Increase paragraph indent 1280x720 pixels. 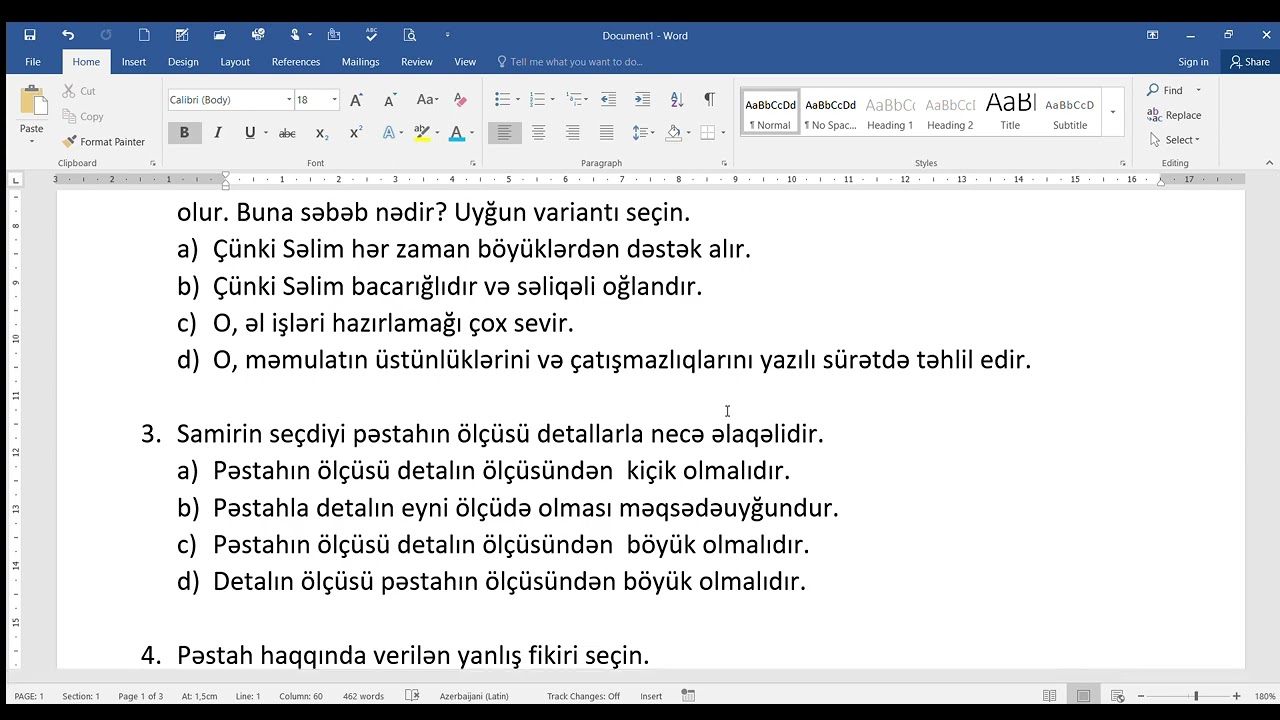[x=642, y=100]
